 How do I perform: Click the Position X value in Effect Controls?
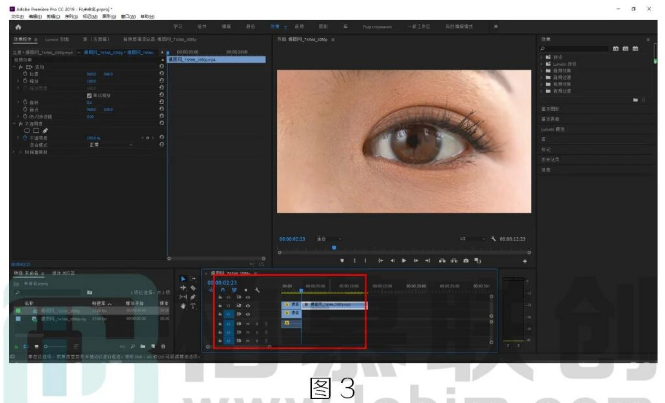point(91,73)
